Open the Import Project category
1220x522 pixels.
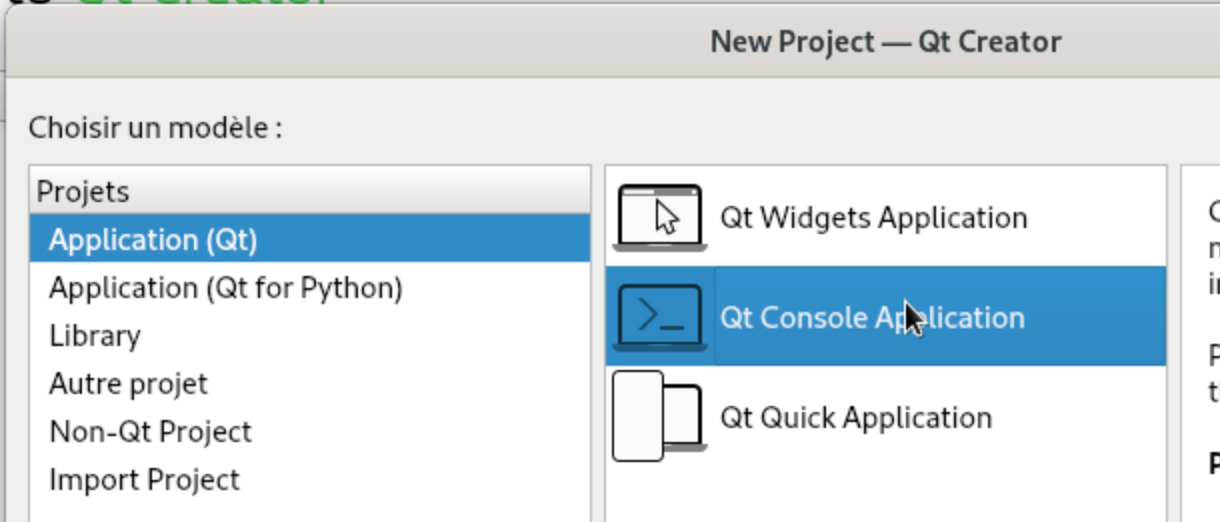pyautogui.click(x=144, y=480)
